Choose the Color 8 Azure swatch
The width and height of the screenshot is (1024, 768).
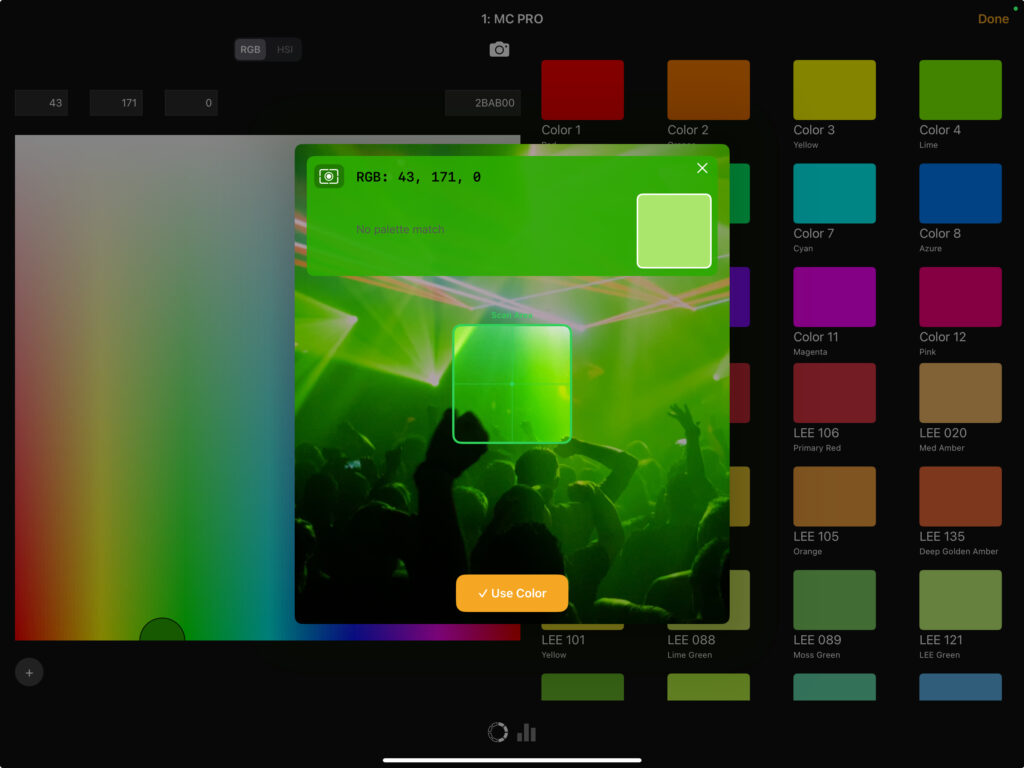pyautogui.click(x=960, y=193)
